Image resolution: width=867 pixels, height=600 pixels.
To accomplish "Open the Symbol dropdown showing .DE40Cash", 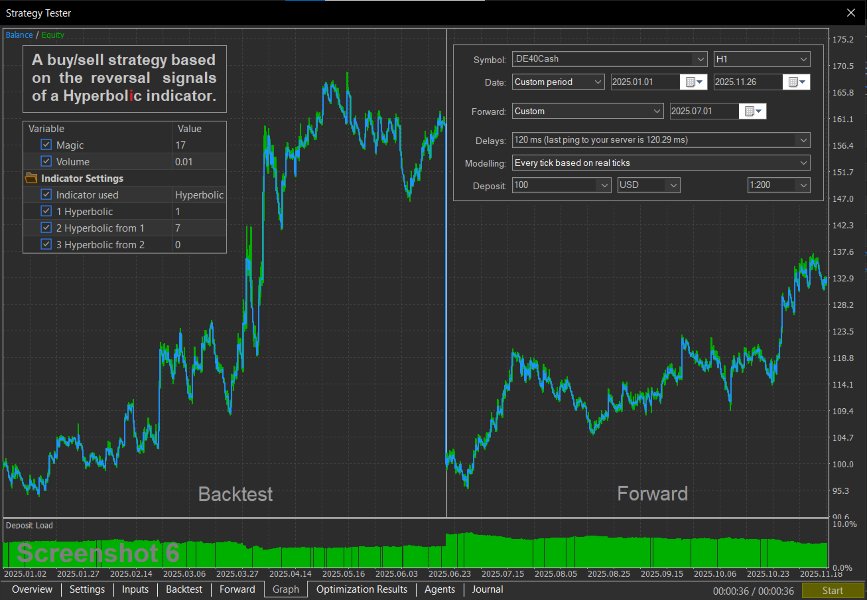I will click(609, 59).
